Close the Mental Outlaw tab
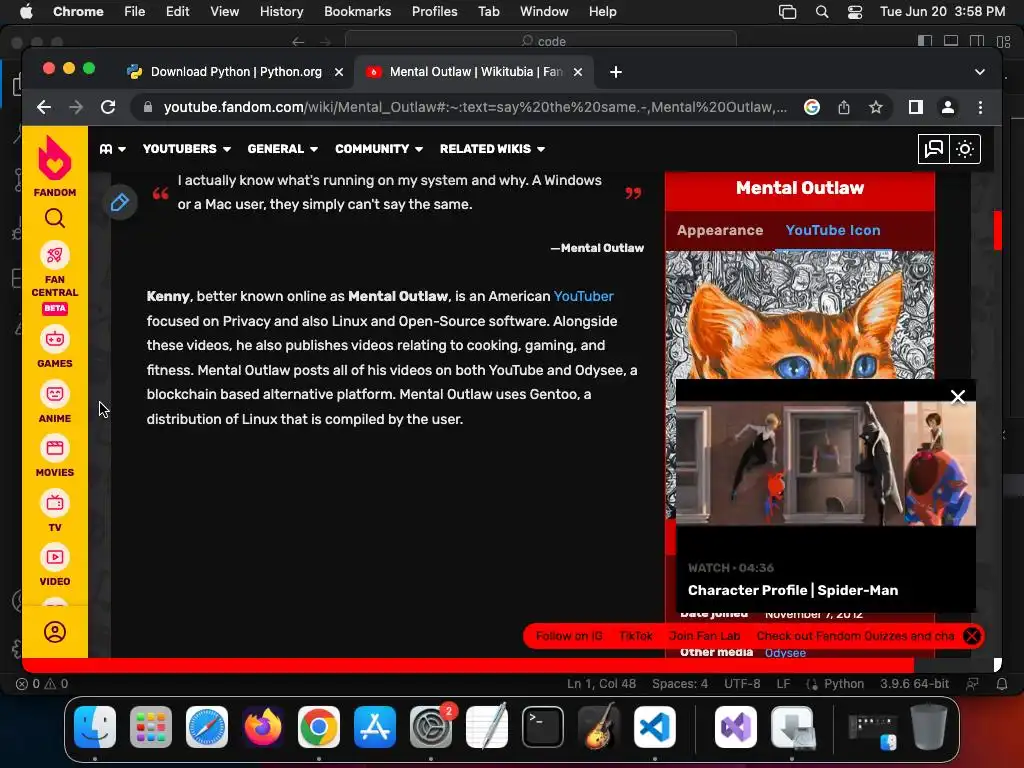 coord(578,72)
